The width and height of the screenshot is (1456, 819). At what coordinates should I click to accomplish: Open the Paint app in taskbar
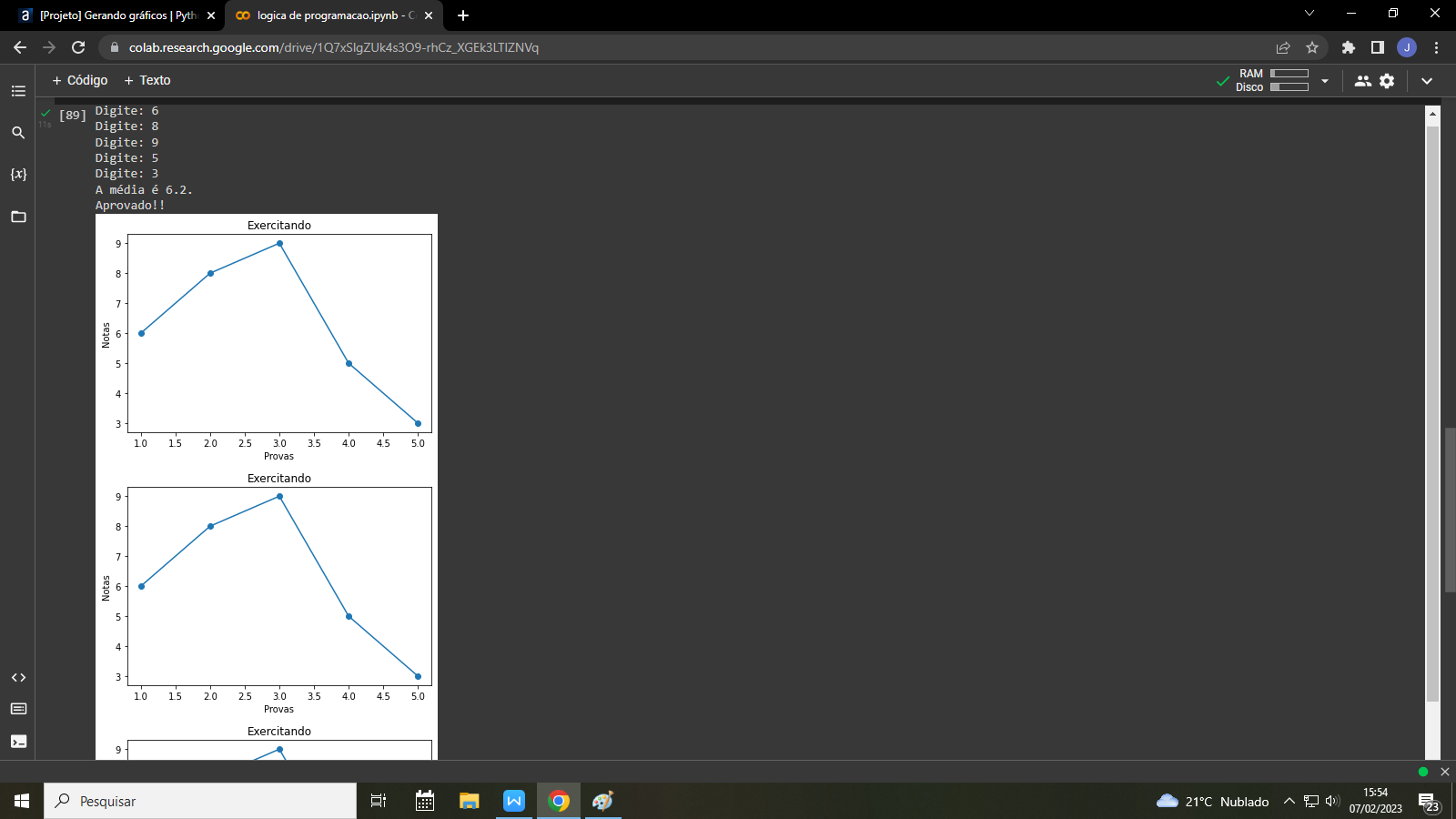click(602, 801)
